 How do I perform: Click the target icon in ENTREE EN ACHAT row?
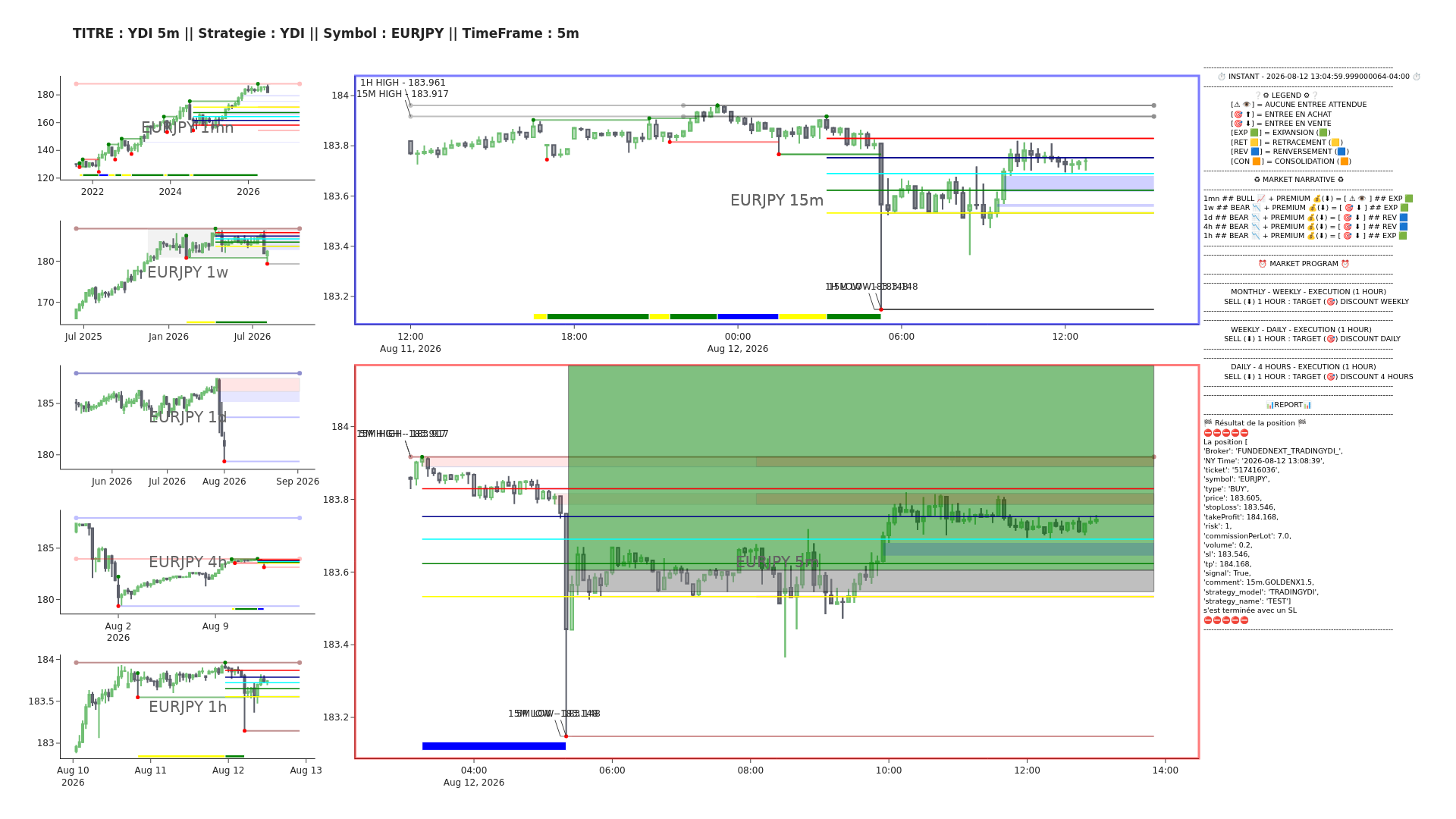pyautogui.click(x=1238, y=115)
